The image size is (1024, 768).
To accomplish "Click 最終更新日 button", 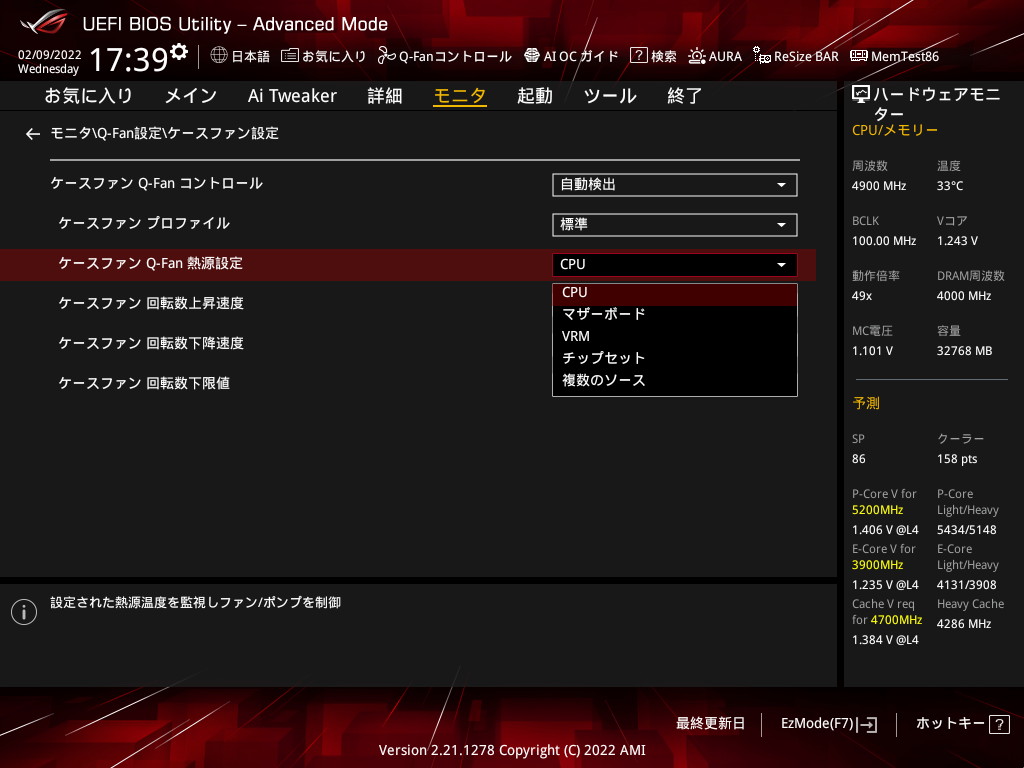I will pyautogui.click(x=710, y=724).
